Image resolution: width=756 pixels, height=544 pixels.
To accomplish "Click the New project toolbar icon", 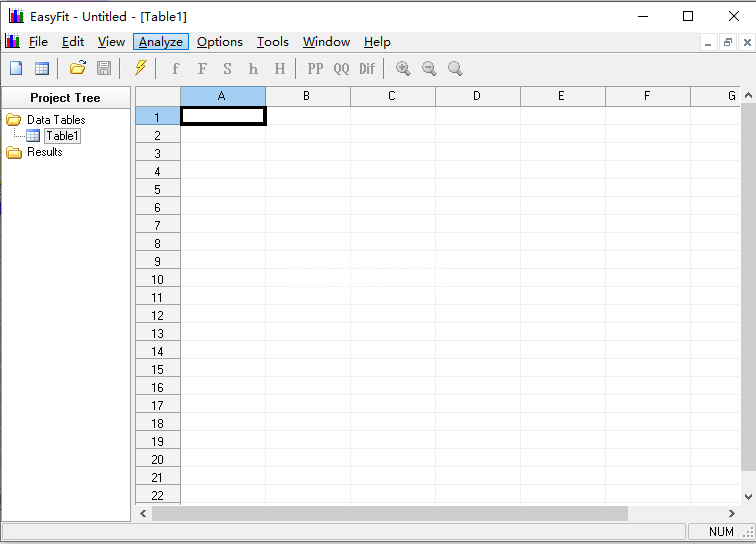I will point(16,68).
